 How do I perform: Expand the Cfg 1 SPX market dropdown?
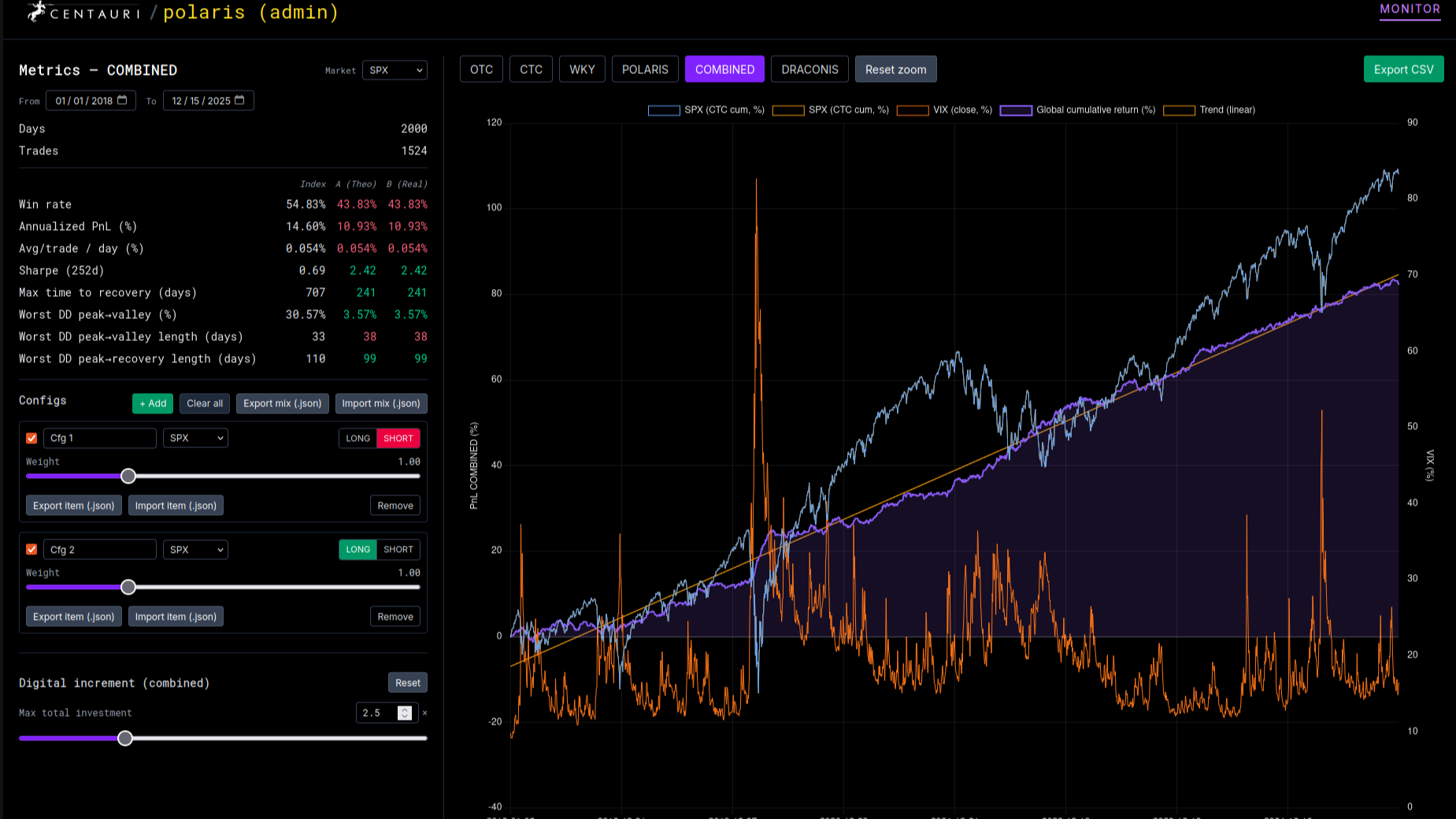coord(195,438)
